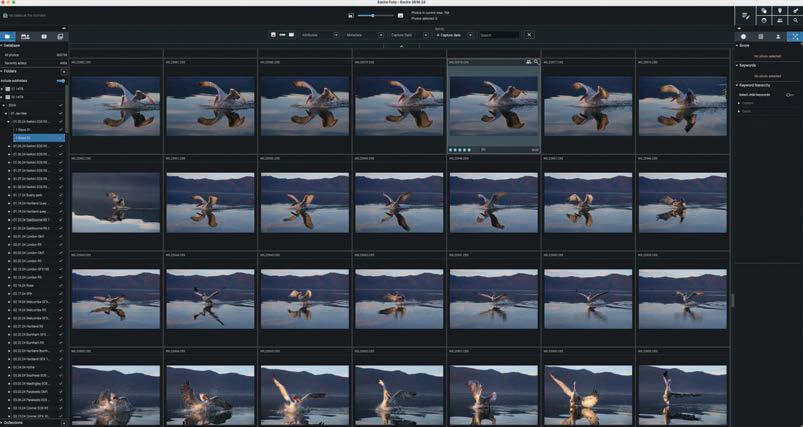The image size is (803, 427).
Task: Toggle the Include subfolders switch
Action: click(61, 80)
